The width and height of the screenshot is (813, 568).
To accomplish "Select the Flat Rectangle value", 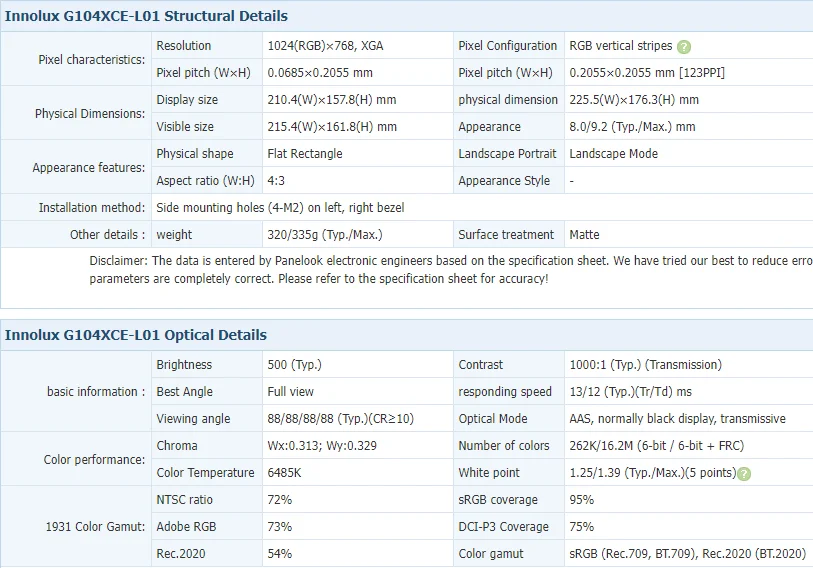I will 305,154.
